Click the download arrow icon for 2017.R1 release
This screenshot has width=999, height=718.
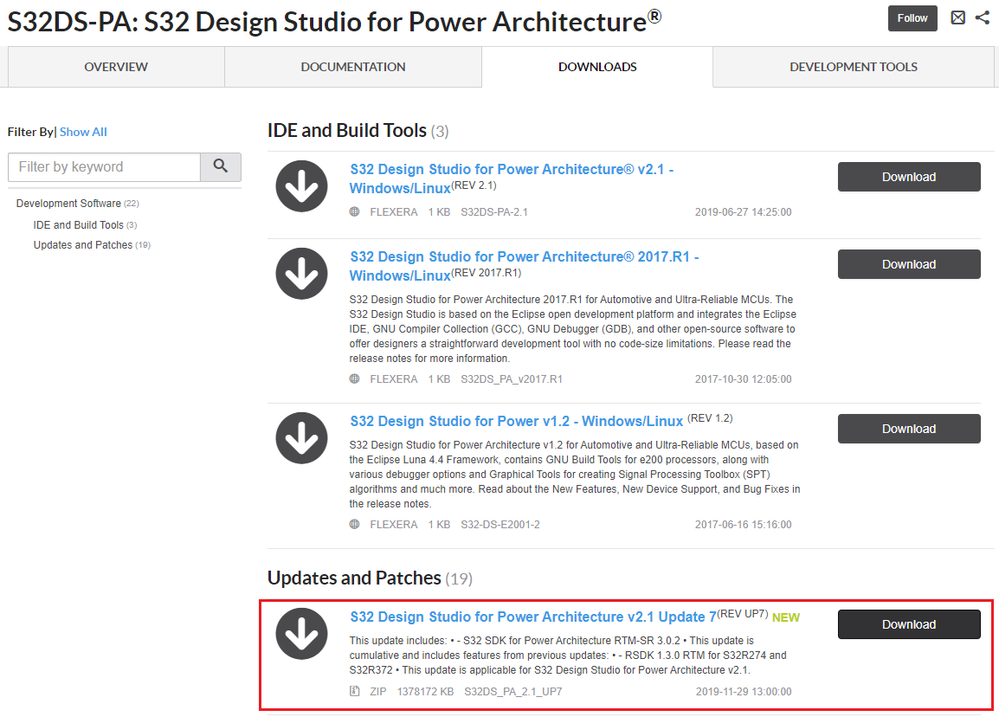(x=301, y=273)
